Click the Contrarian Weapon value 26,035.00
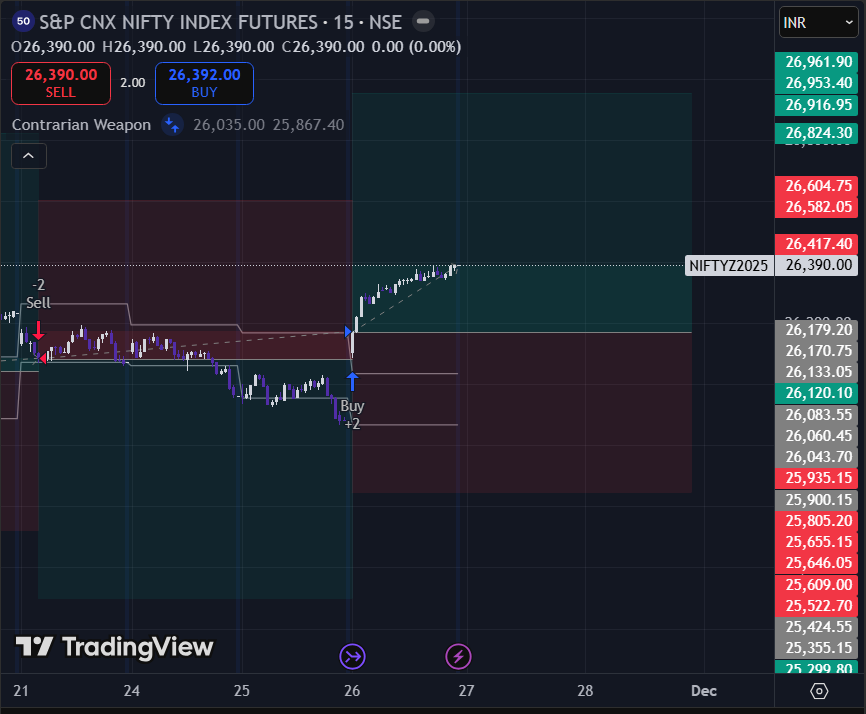866x714 pixels. tap(229, 125)
